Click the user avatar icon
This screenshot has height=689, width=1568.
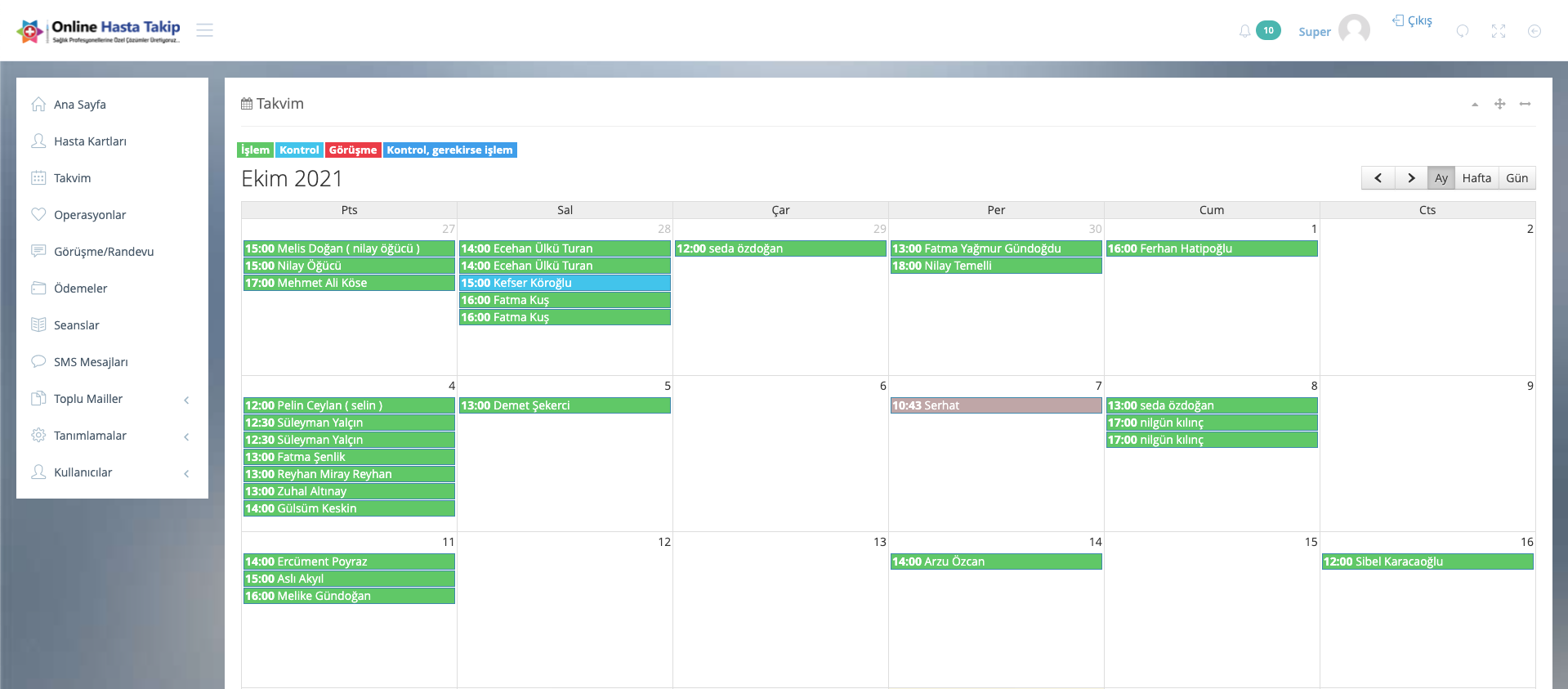pyautogui.click(x=1354, y=30)
